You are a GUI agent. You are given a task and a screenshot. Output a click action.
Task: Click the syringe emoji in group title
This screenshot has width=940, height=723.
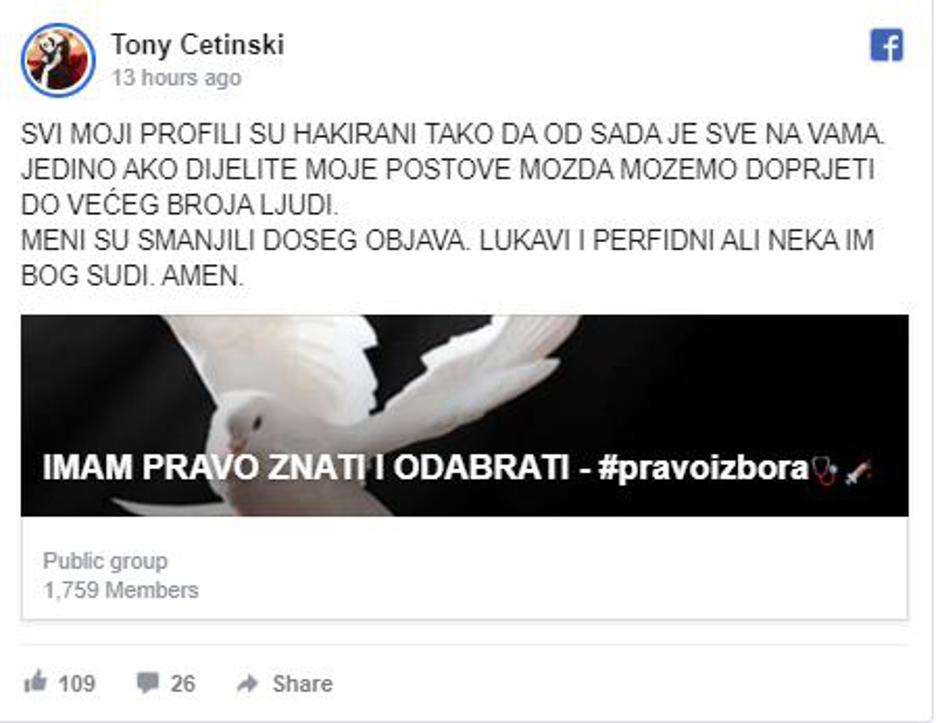click(857, 471)
